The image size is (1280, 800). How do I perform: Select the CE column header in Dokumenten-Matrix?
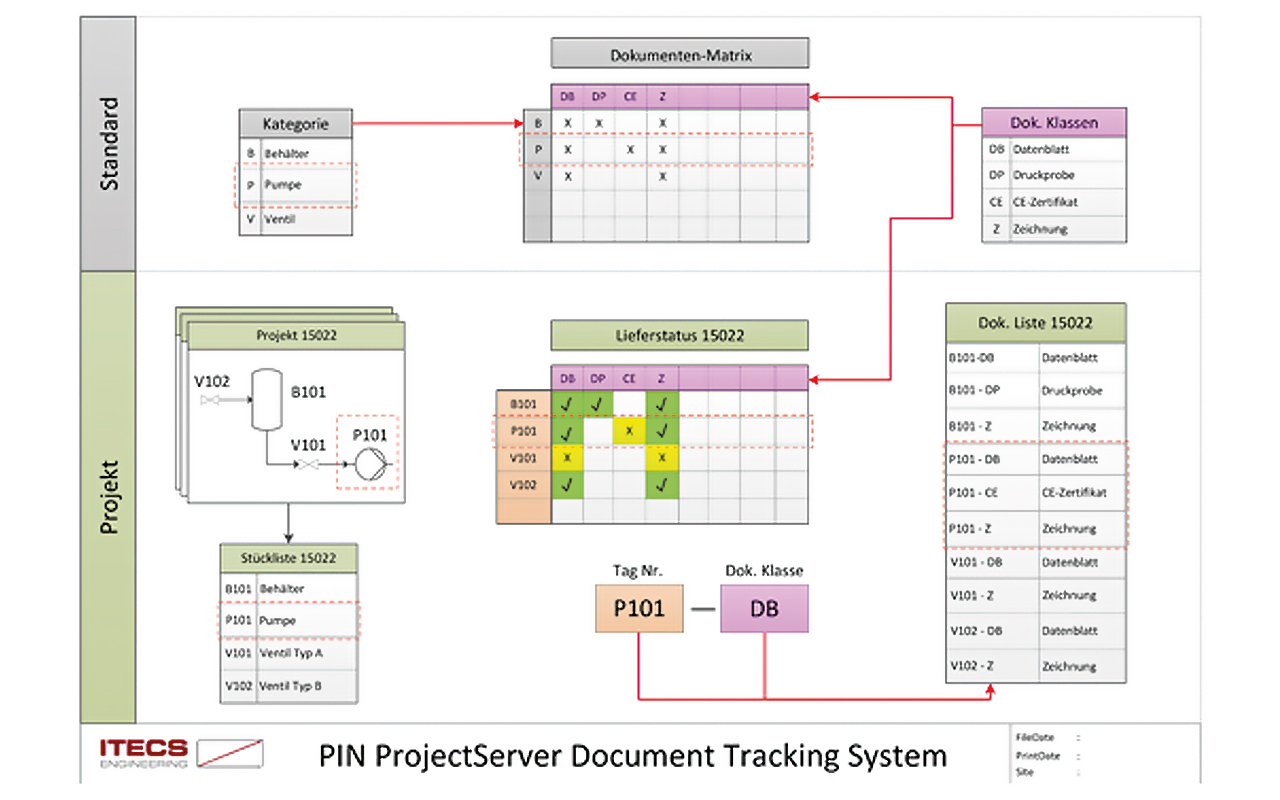point(629,97)
